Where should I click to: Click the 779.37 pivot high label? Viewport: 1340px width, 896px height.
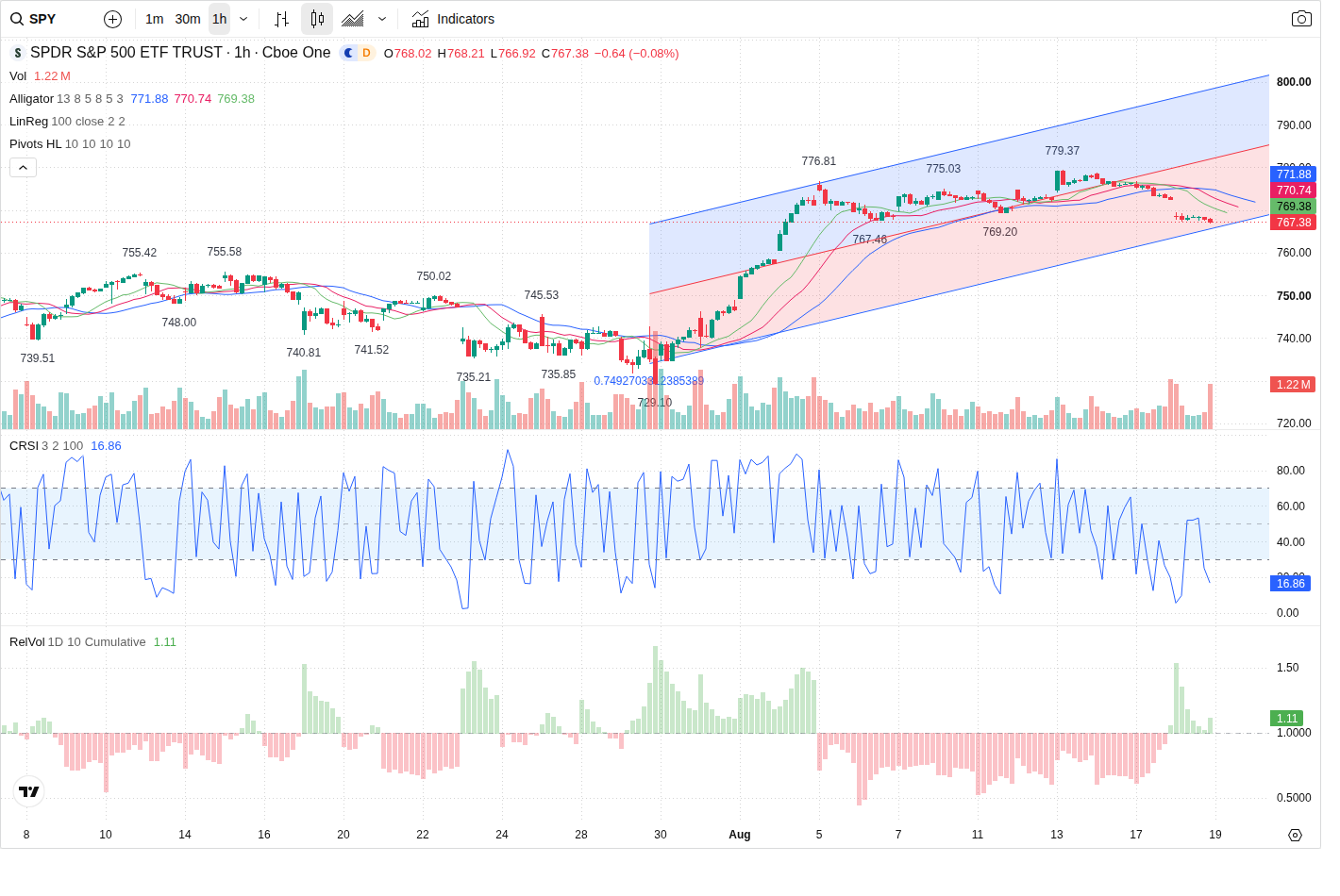click(1063, 151)
